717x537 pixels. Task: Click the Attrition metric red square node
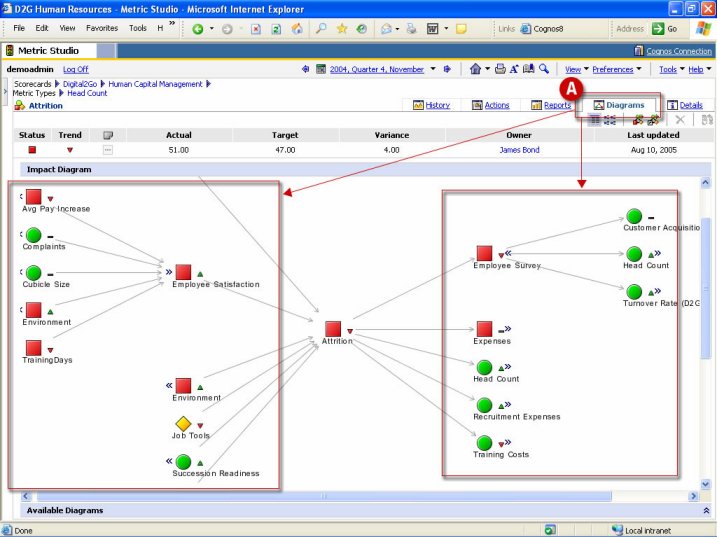[x=333, y=328]
